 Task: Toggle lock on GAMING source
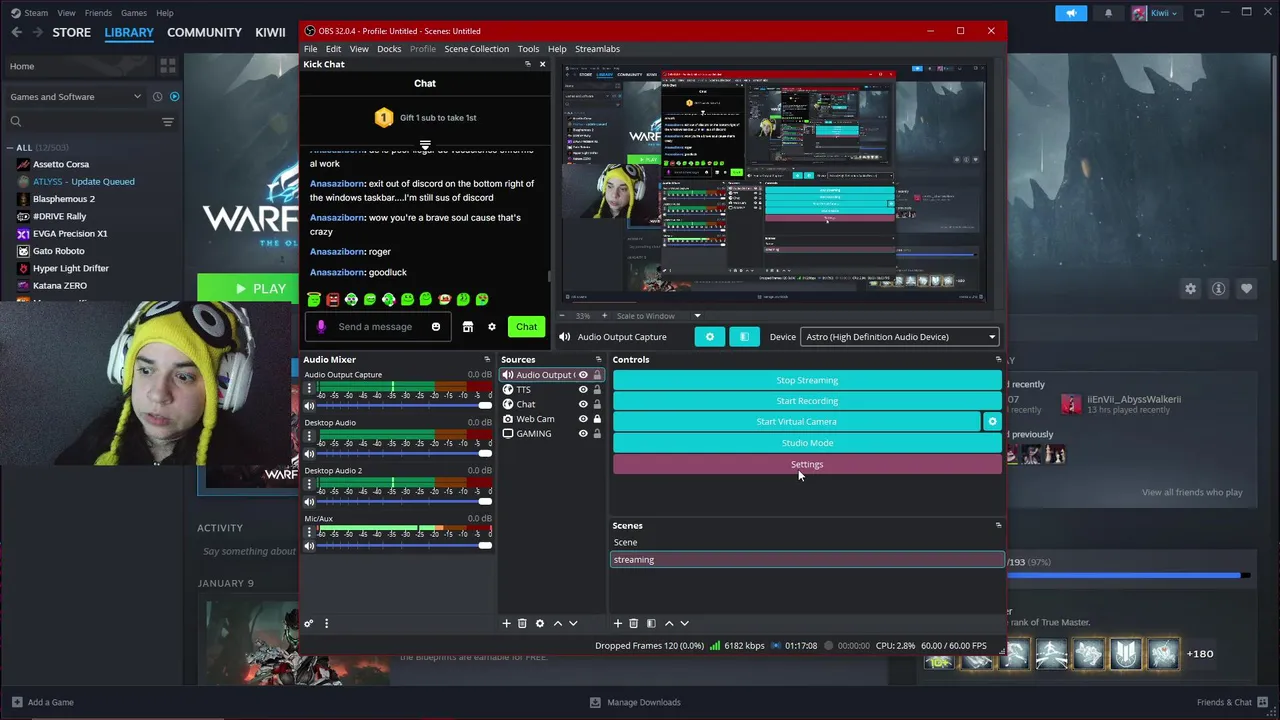[x=597, y=434]
